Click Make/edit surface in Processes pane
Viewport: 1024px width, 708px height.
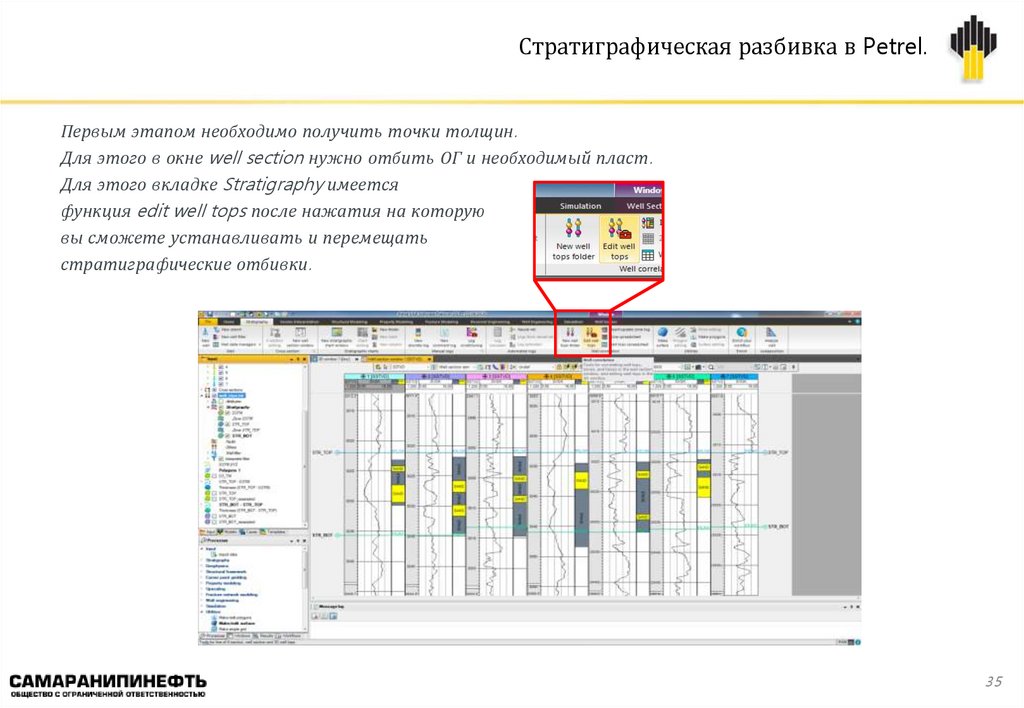(233, 623)
